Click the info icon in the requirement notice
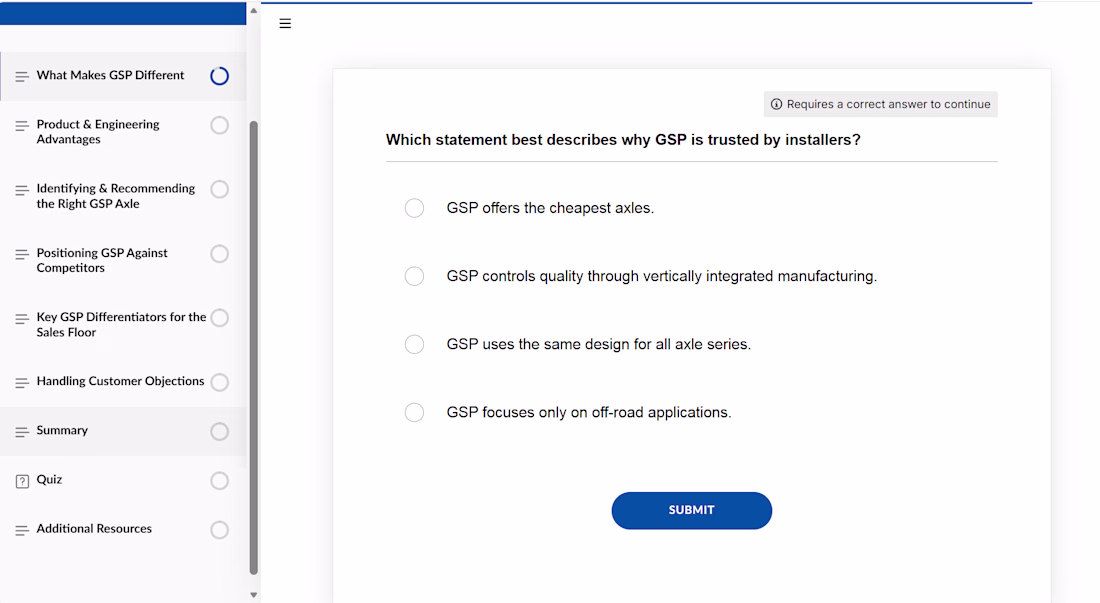This screenshot has height=603, width=1100. tap(776, 104)
